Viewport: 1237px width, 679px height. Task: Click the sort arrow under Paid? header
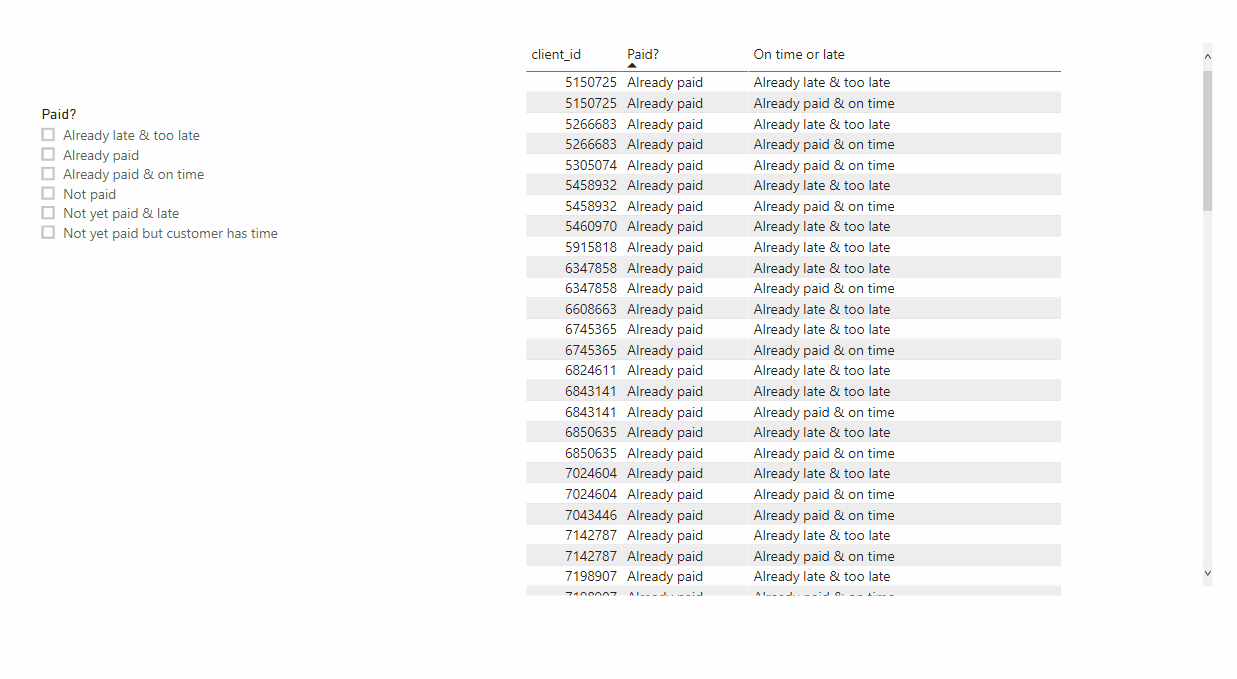632,66
